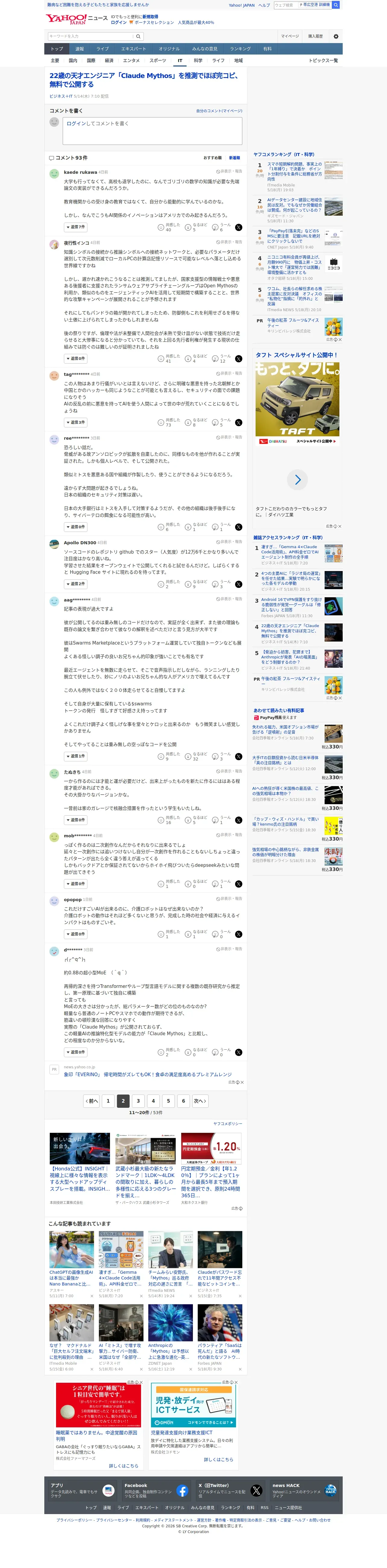Sort comments by 新着順
Viewport: 387px width, 1568px height.
pyautogui.click(x=234, y=158)
